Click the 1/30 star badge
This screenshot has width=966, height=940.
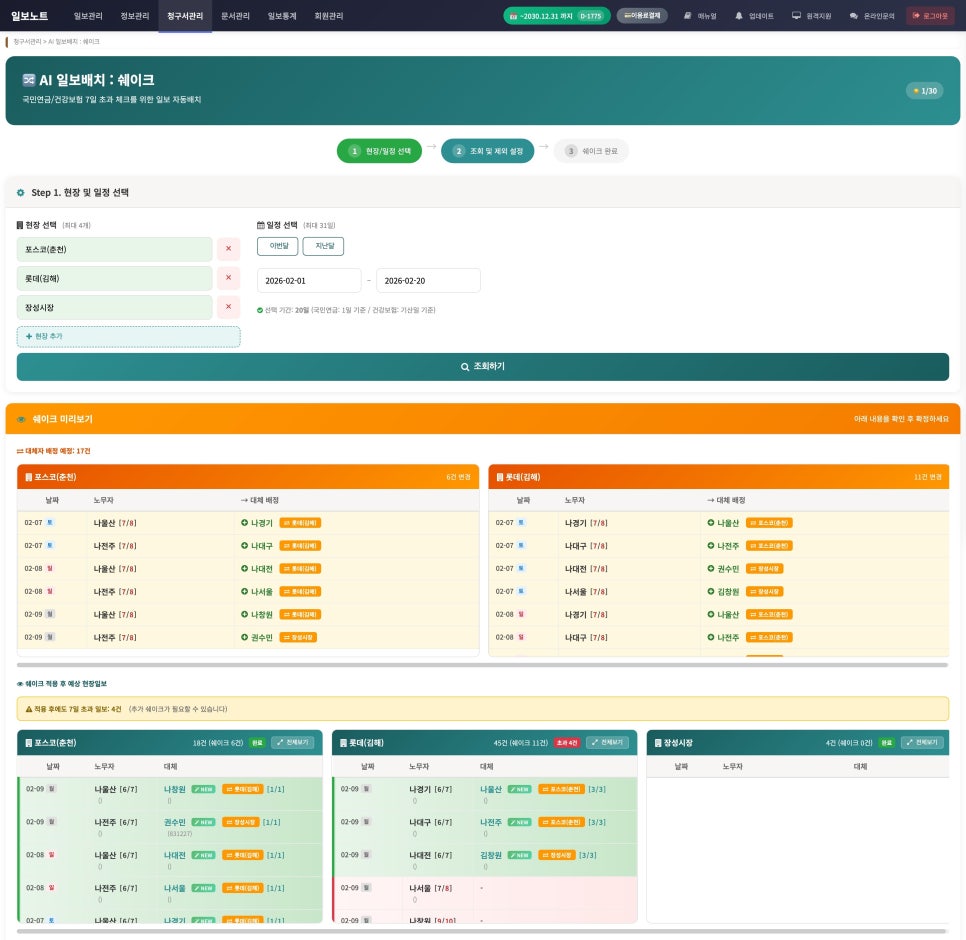924,91
